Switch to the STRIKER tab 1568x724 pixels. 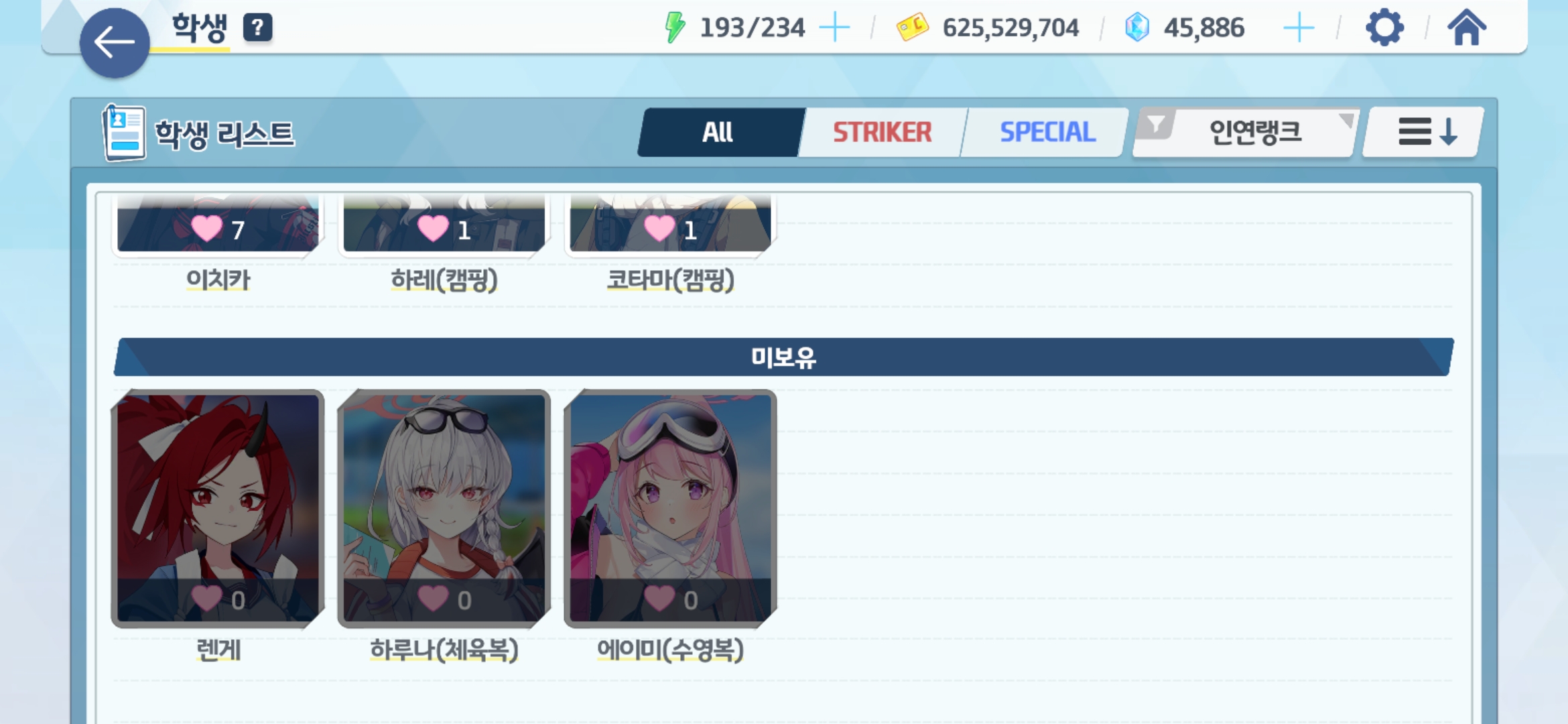click(883, 132)
